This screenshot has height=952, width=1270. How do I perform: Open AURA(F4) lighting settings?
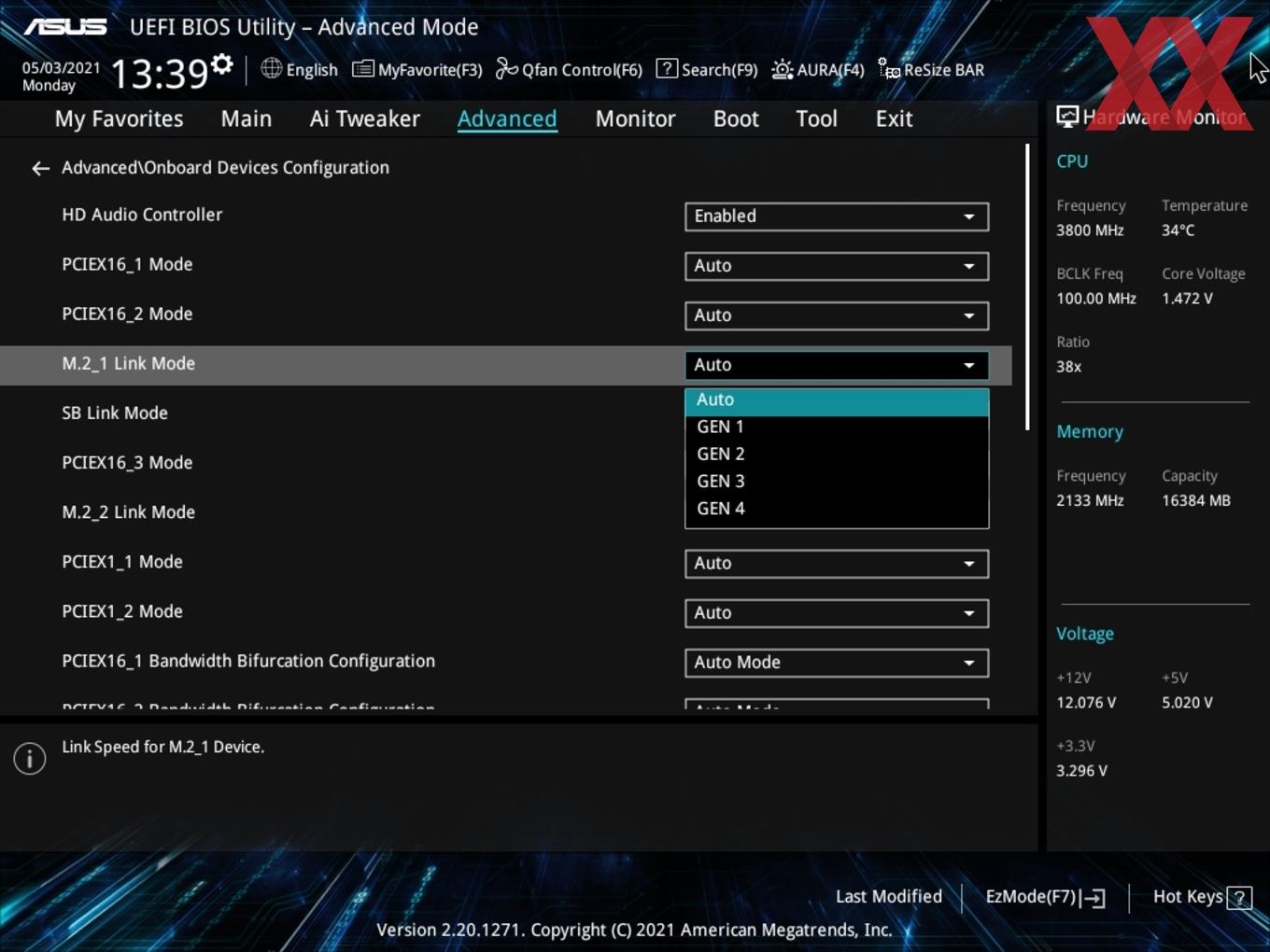click(x=818, y=70)
